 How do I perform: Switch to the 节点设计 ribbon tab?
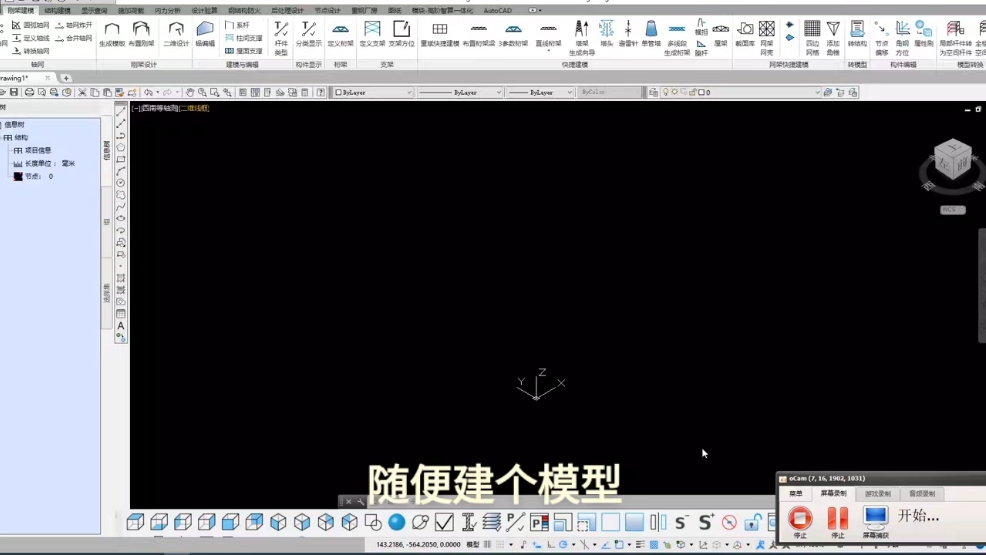pyautogui.click(x=327, y=11)
